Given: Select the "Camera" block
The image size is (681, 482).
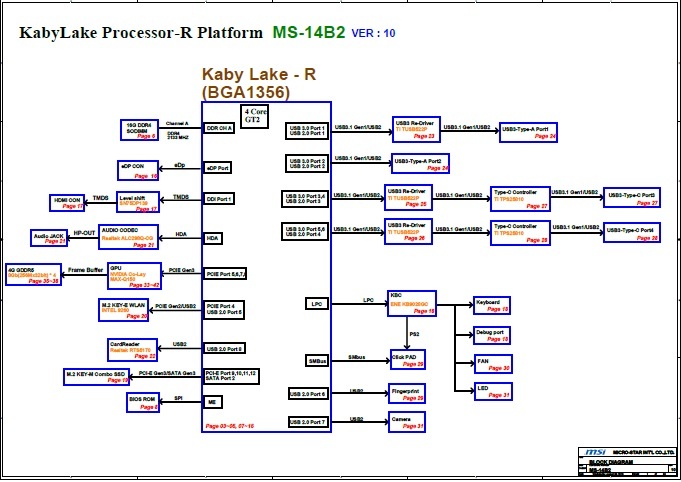Looking at the screenshot, I should coord(407,422).
